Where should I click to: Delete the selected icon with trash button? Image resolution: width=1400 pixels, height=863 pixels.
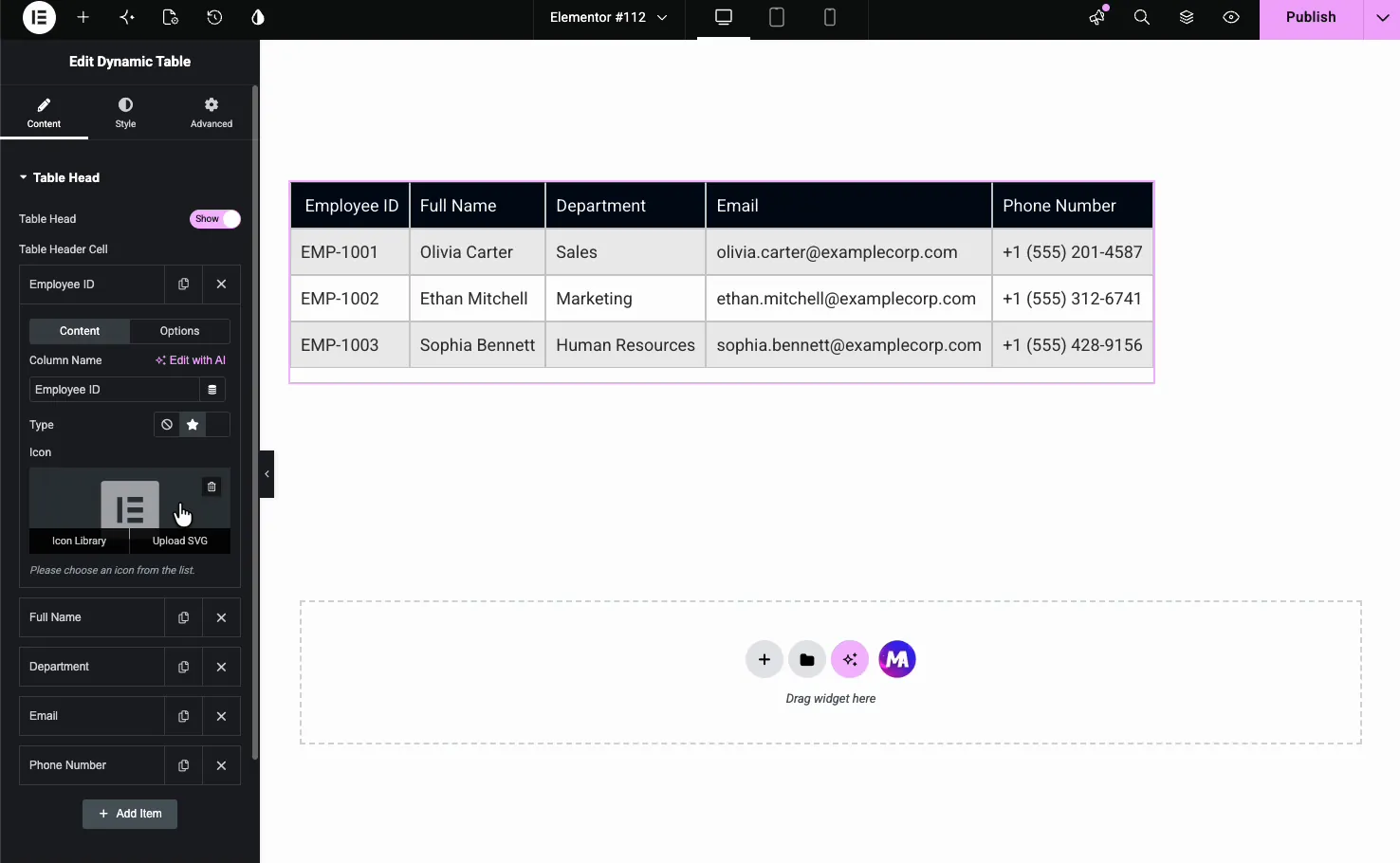(x=212, y=487)
